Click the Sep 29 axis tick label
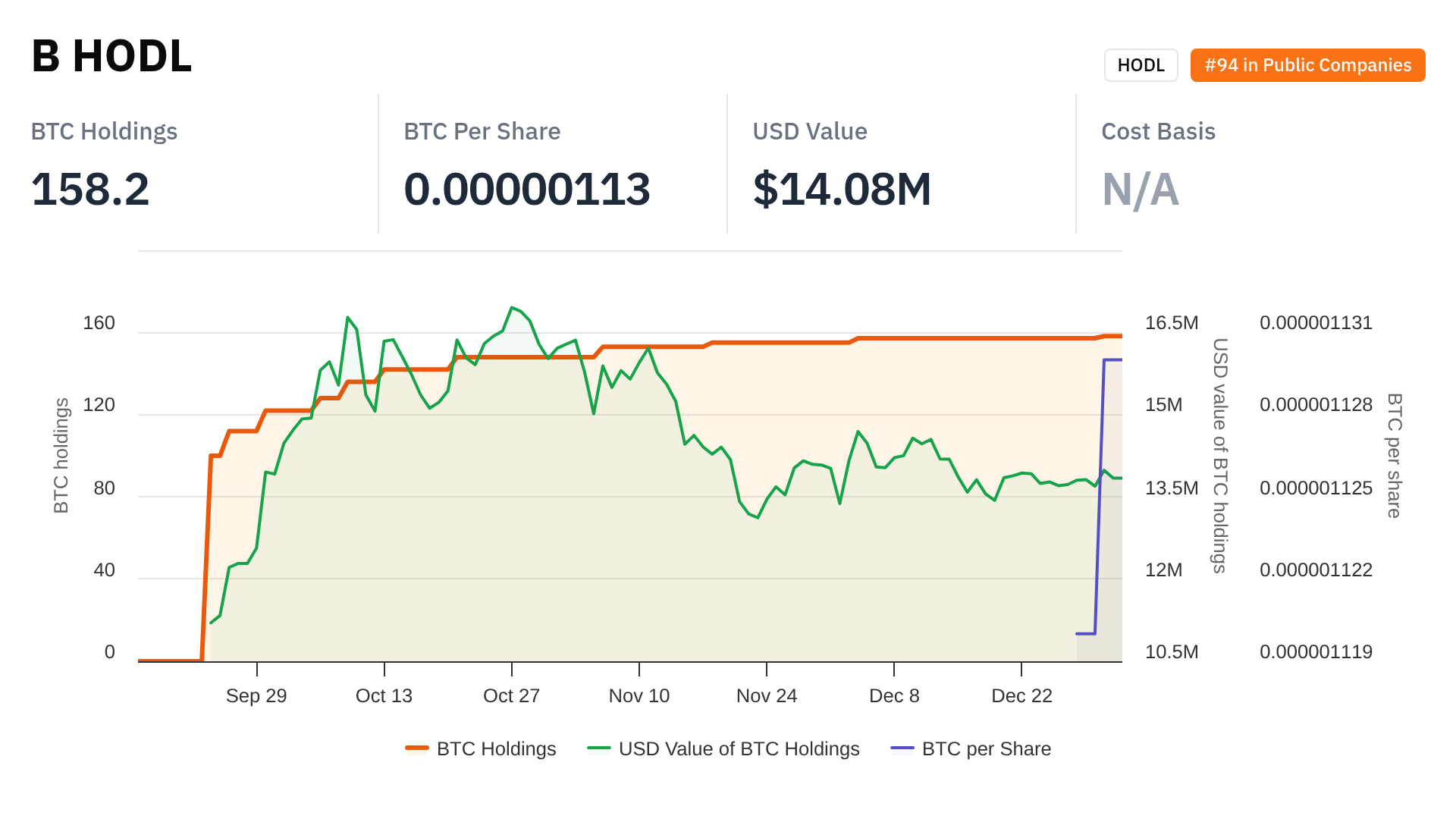 pyautogui.click(x=256, y=696)
